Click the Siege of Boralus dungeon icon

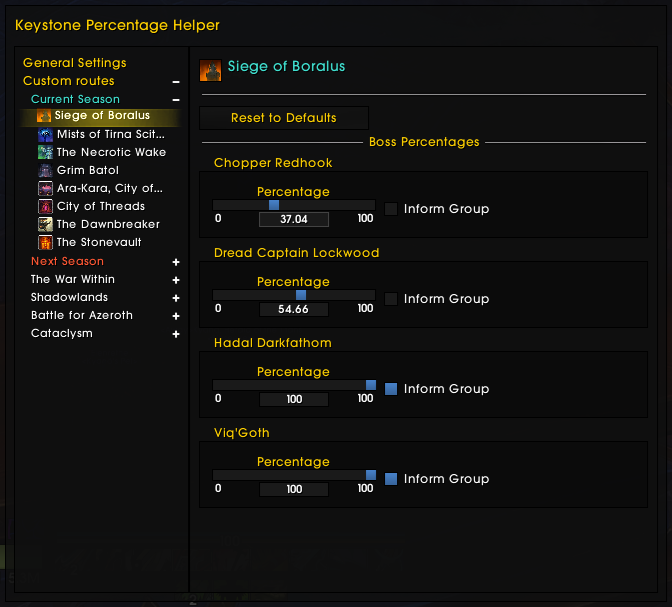click(x=44, y=116)
